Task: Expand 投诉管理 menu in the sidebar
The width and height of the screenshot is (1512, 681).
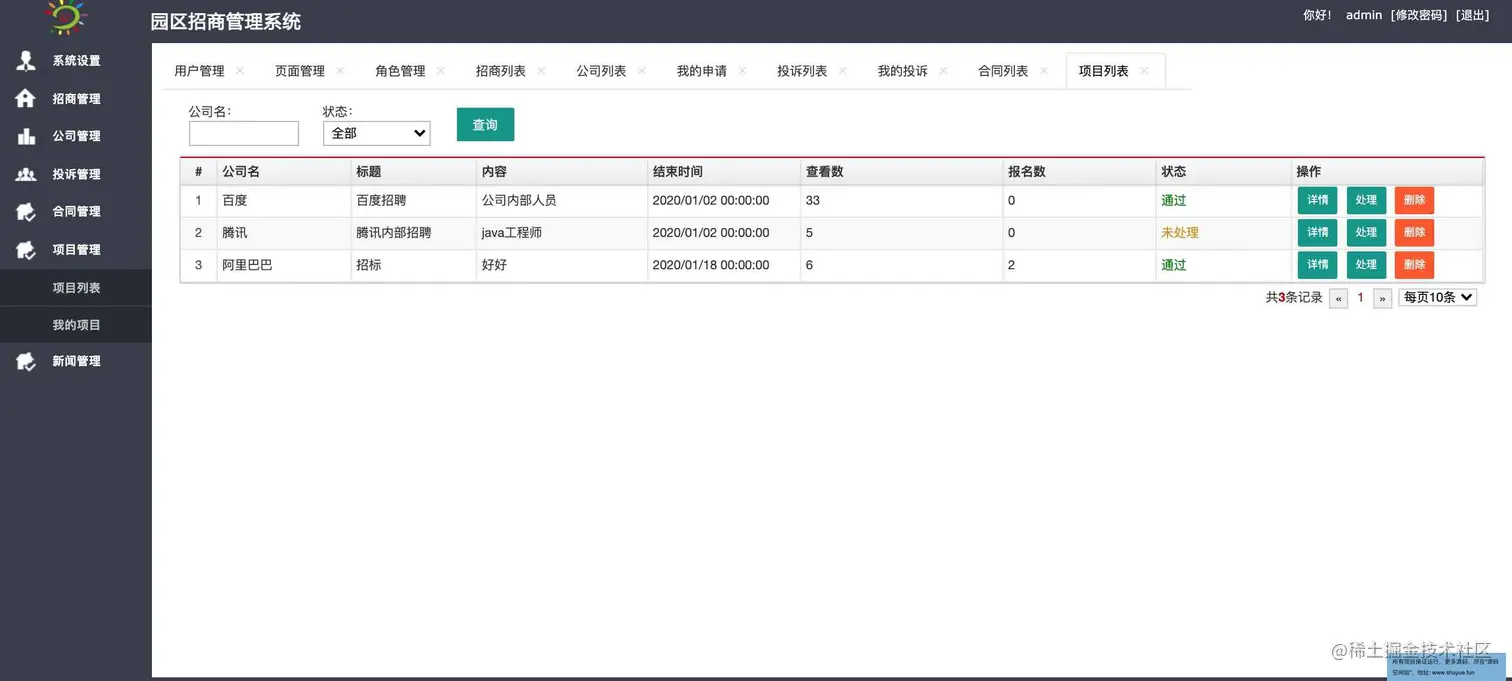Action: pos(76,174)
